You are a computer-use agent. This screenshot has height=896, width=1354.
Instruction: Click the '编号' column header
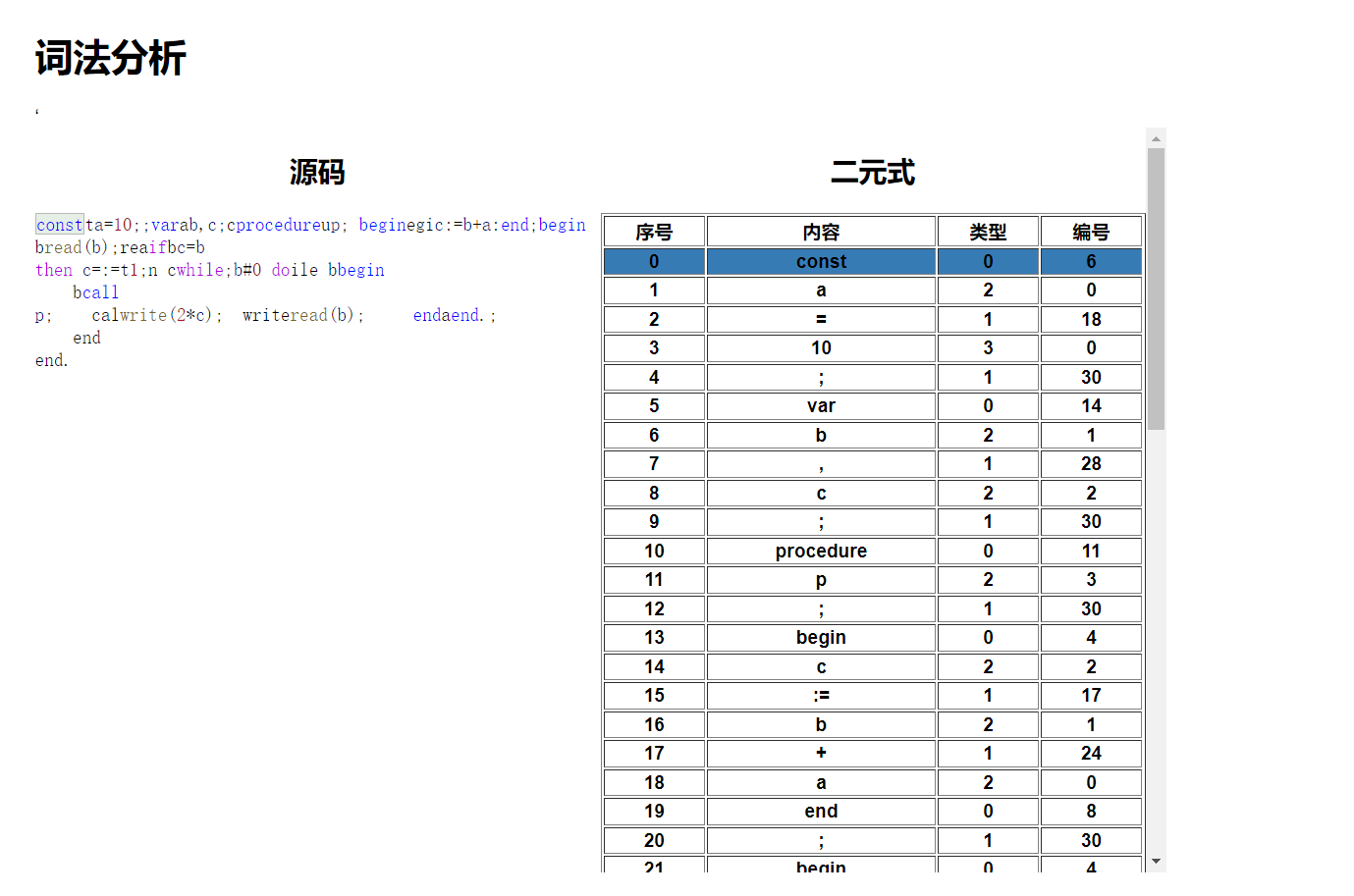point(1091,232)
